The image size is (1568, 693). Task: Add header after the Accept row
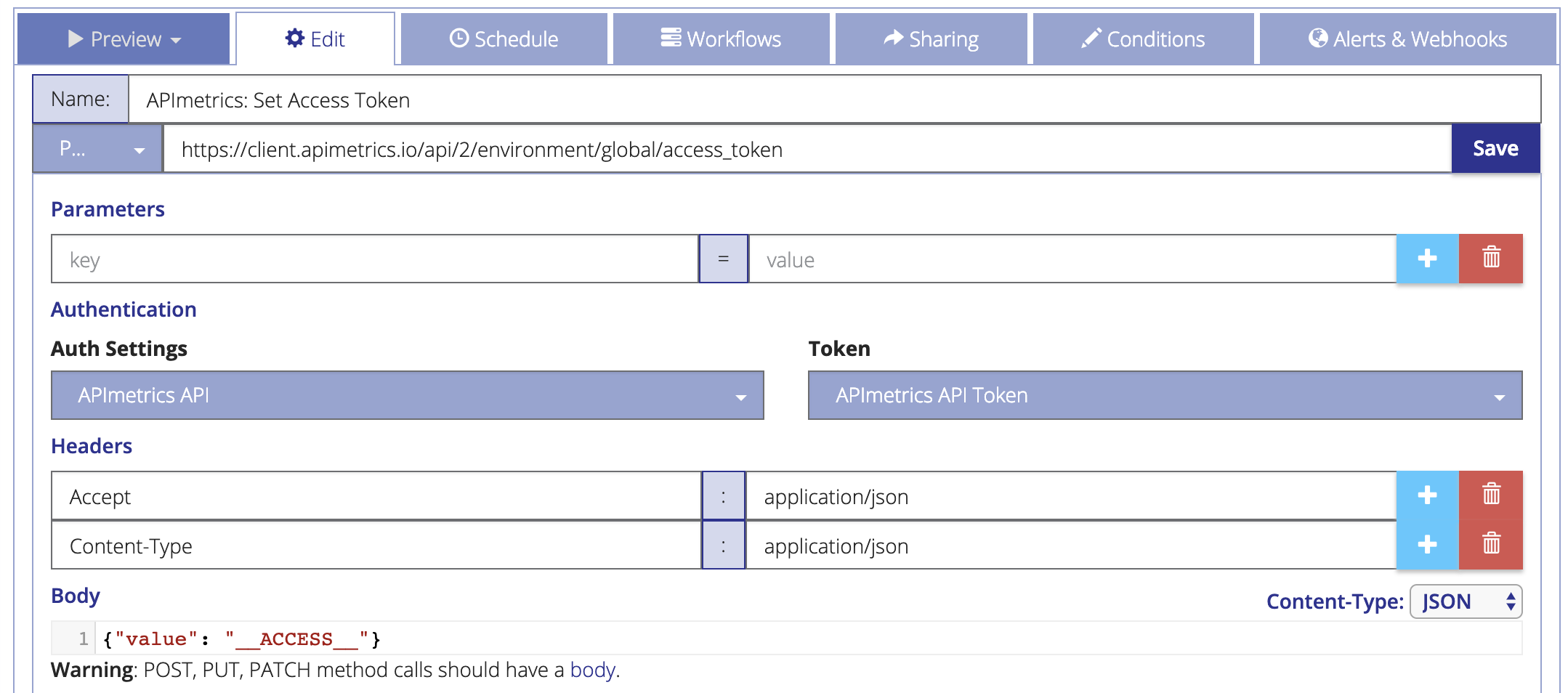point(1427,495)
